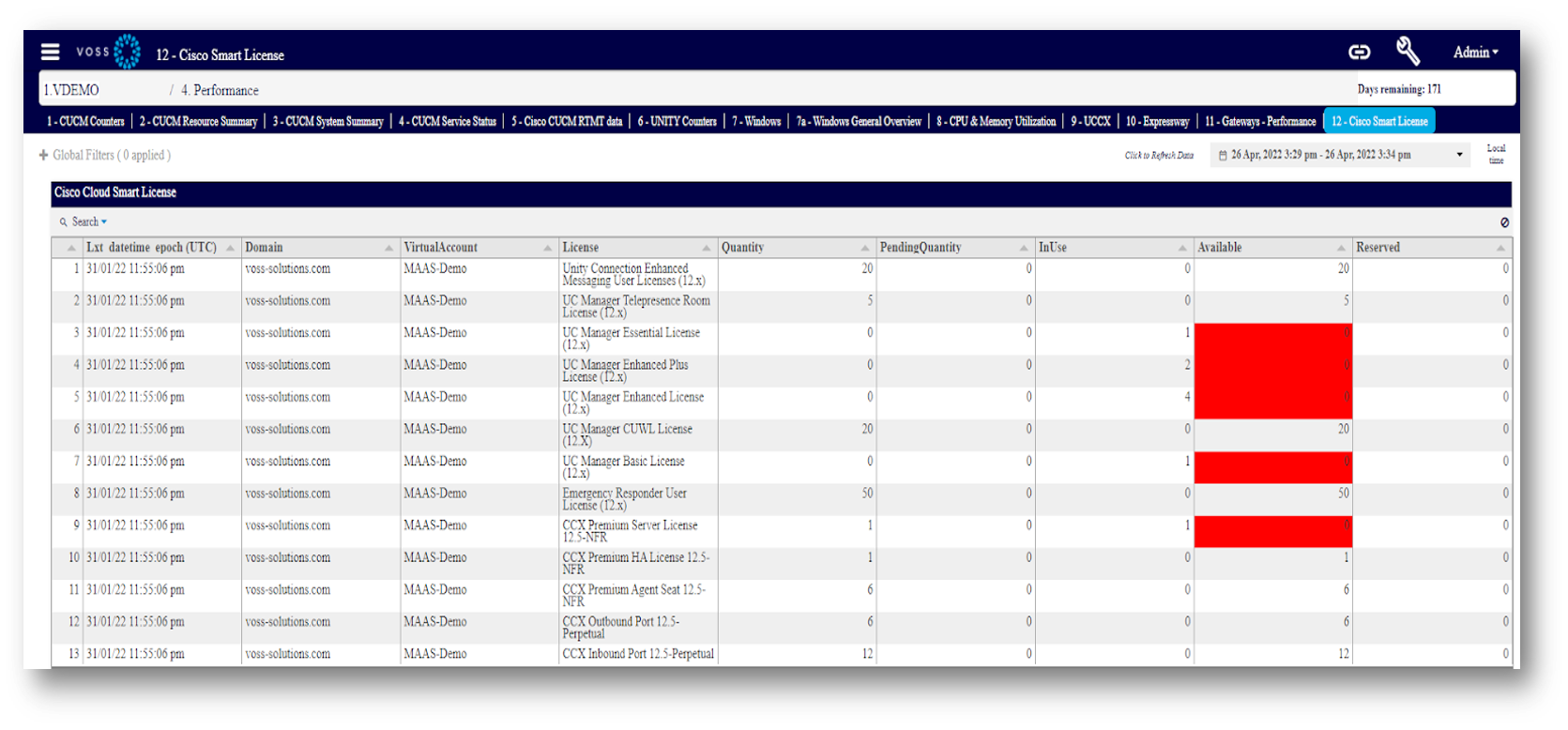Toggle Local time setting

click(x=1496, y=154)
